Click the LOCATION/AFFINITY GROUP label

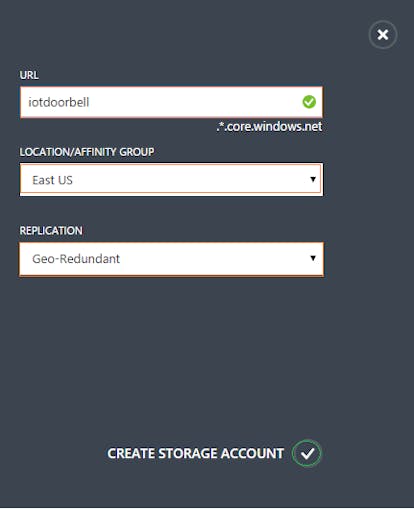[87, 152]
